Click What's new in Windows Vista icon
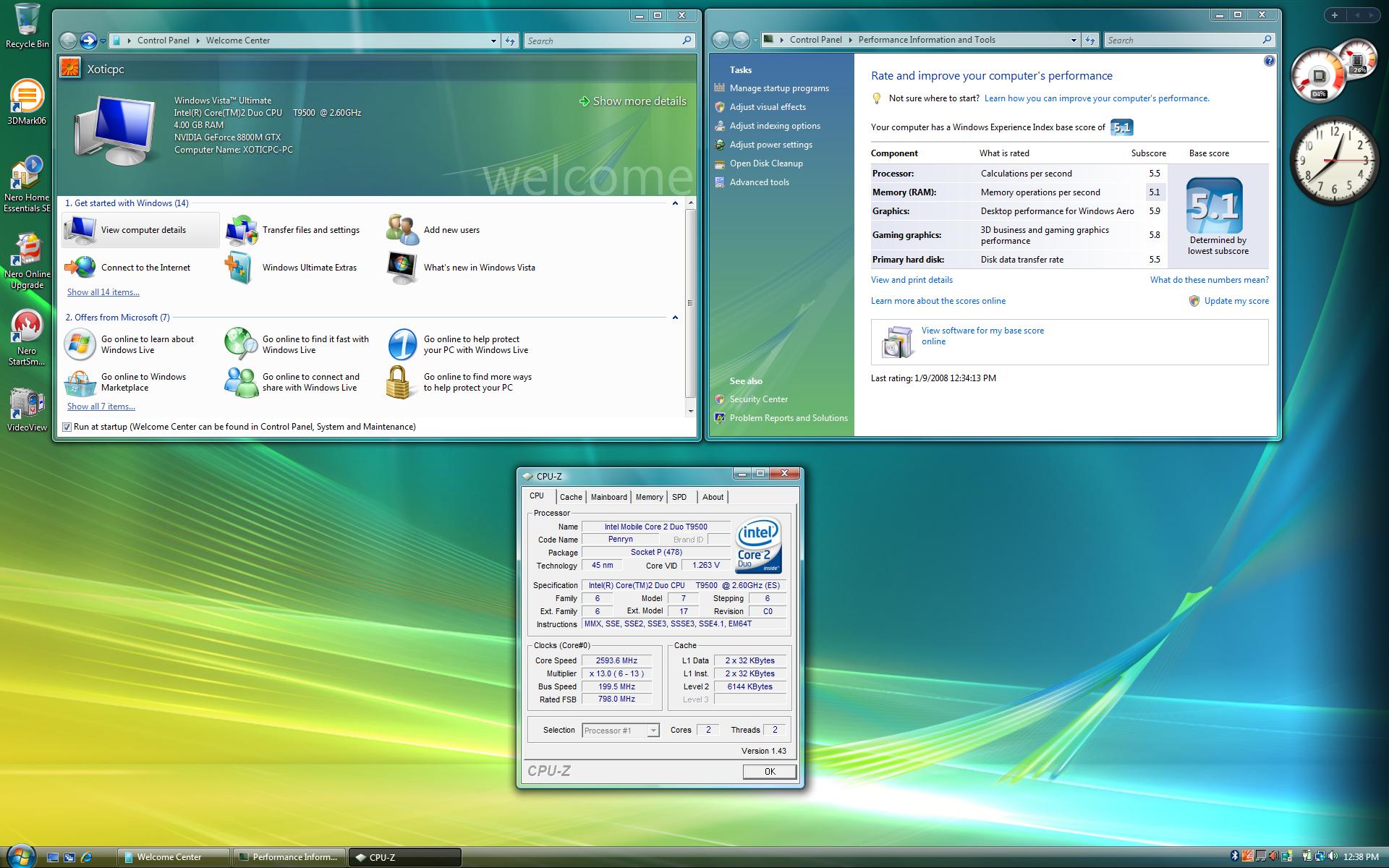The width and height of the screenshot is (1389, 868). pos(402,268)
